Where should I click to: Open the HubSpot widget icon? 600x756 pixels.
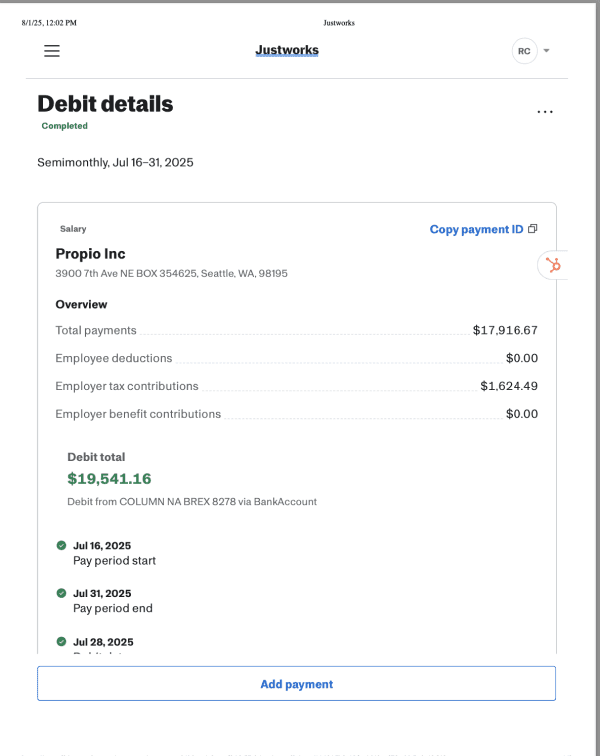(x=553, y=265)
